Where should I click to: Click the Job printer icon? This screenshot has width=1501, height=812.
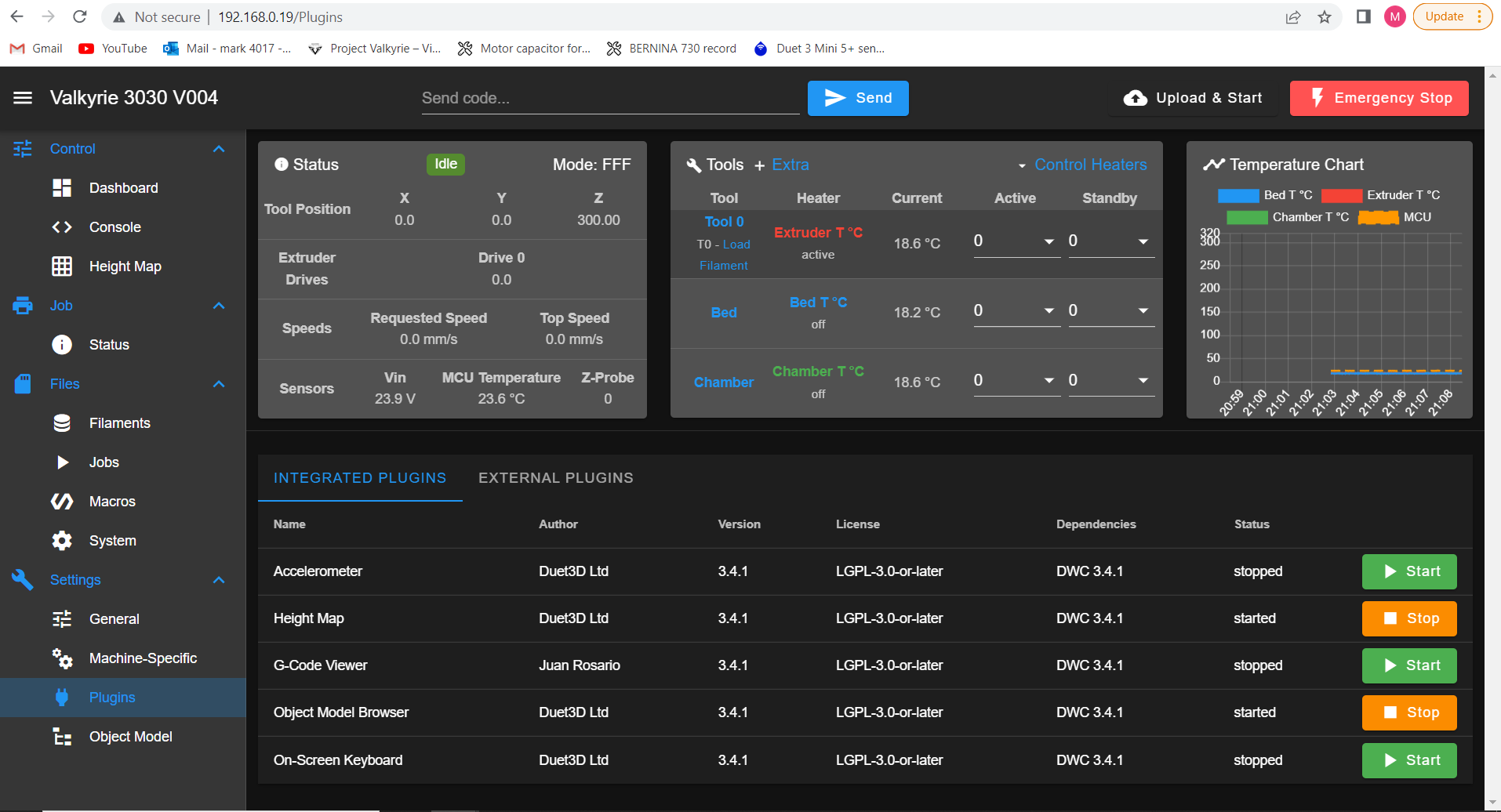coord(23,306)
